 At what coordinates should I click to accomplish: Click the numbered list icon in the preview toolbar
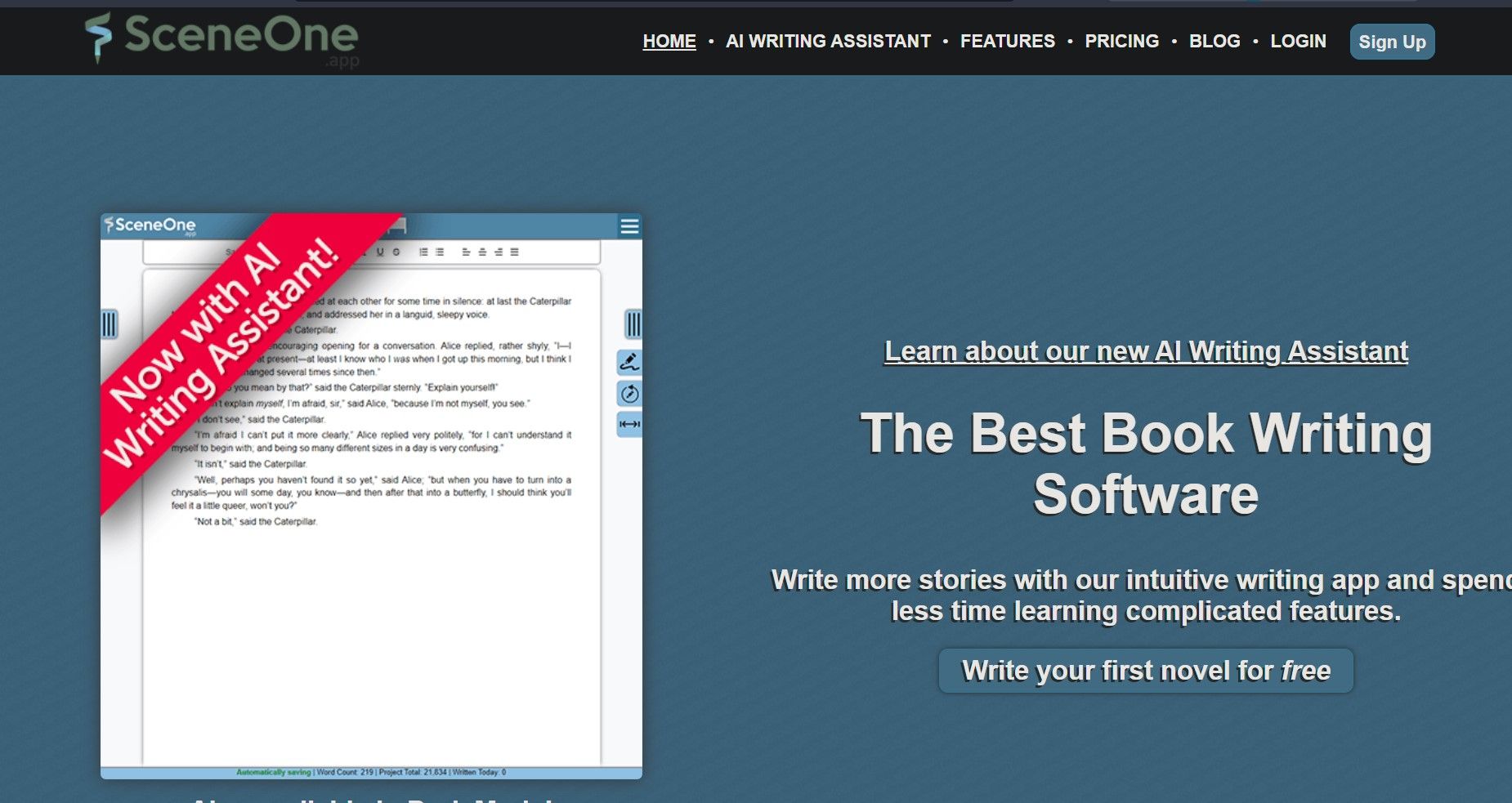tap(423, 252)
